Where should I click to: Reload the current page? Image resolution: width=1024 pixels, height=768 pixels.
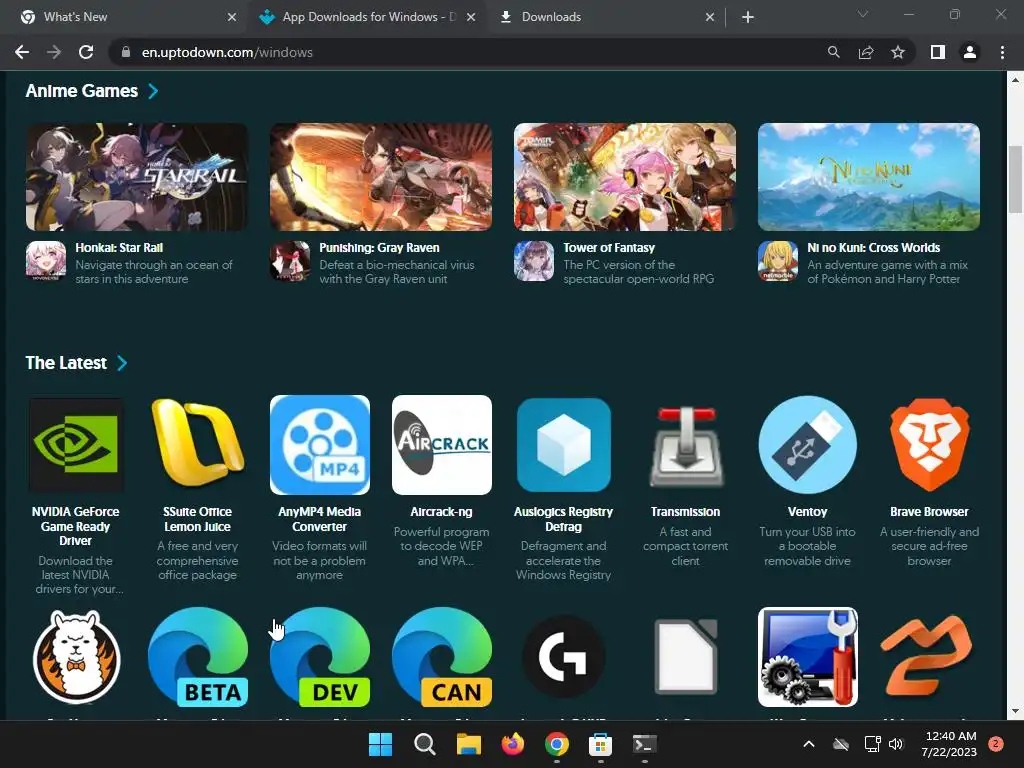[86, 52]
